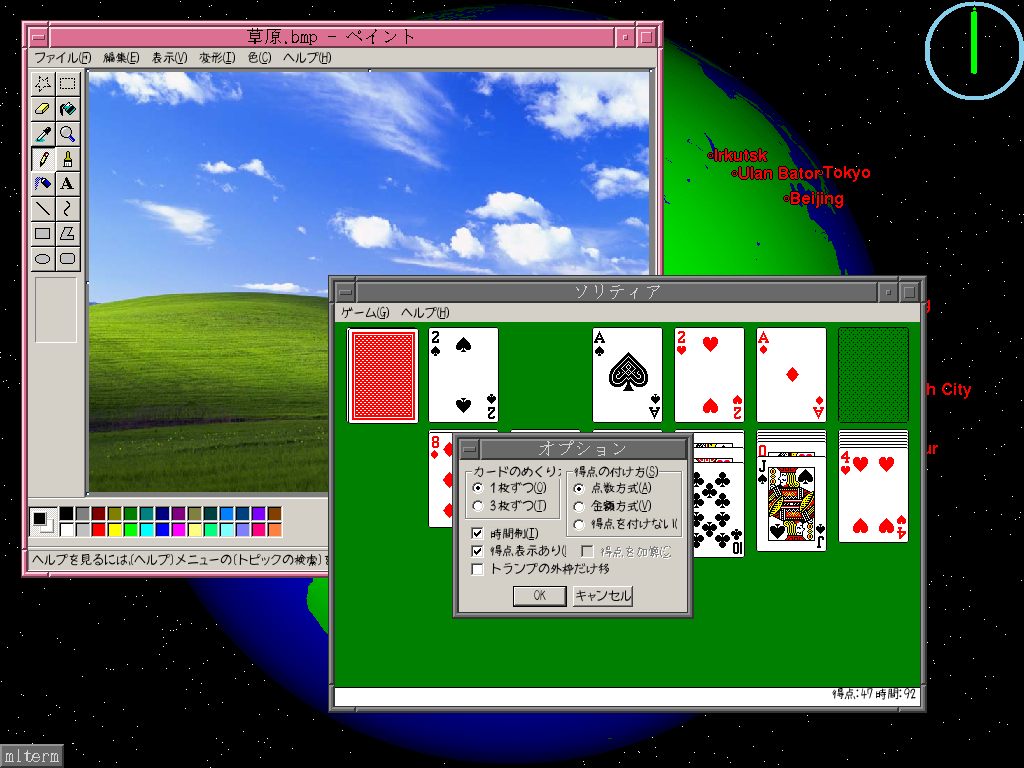Activate the Airbrush spray can tool
This screenshot has height=768, width=1024.
coord(43,184)
